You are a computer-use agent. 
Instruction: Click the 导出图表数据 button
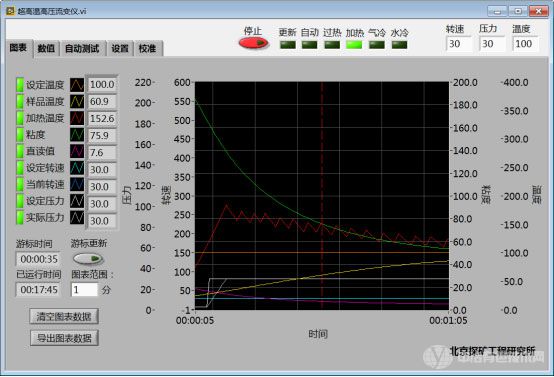(64, 338)
